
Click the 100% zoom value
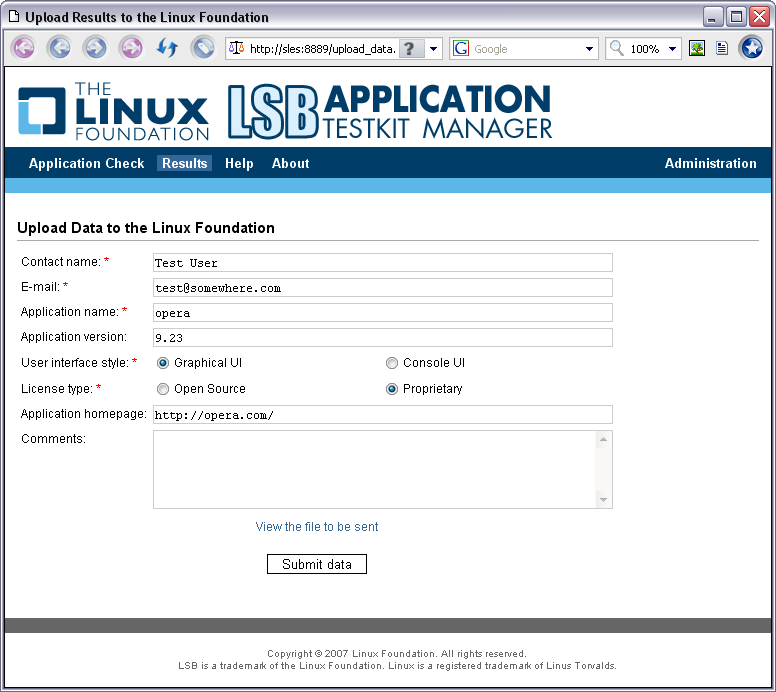[644, 49]
